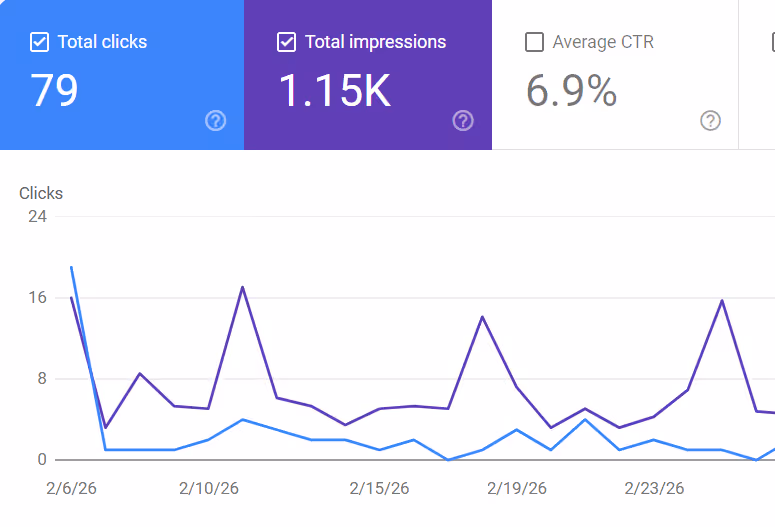Select the Total clicks label text

pos(102,42)
